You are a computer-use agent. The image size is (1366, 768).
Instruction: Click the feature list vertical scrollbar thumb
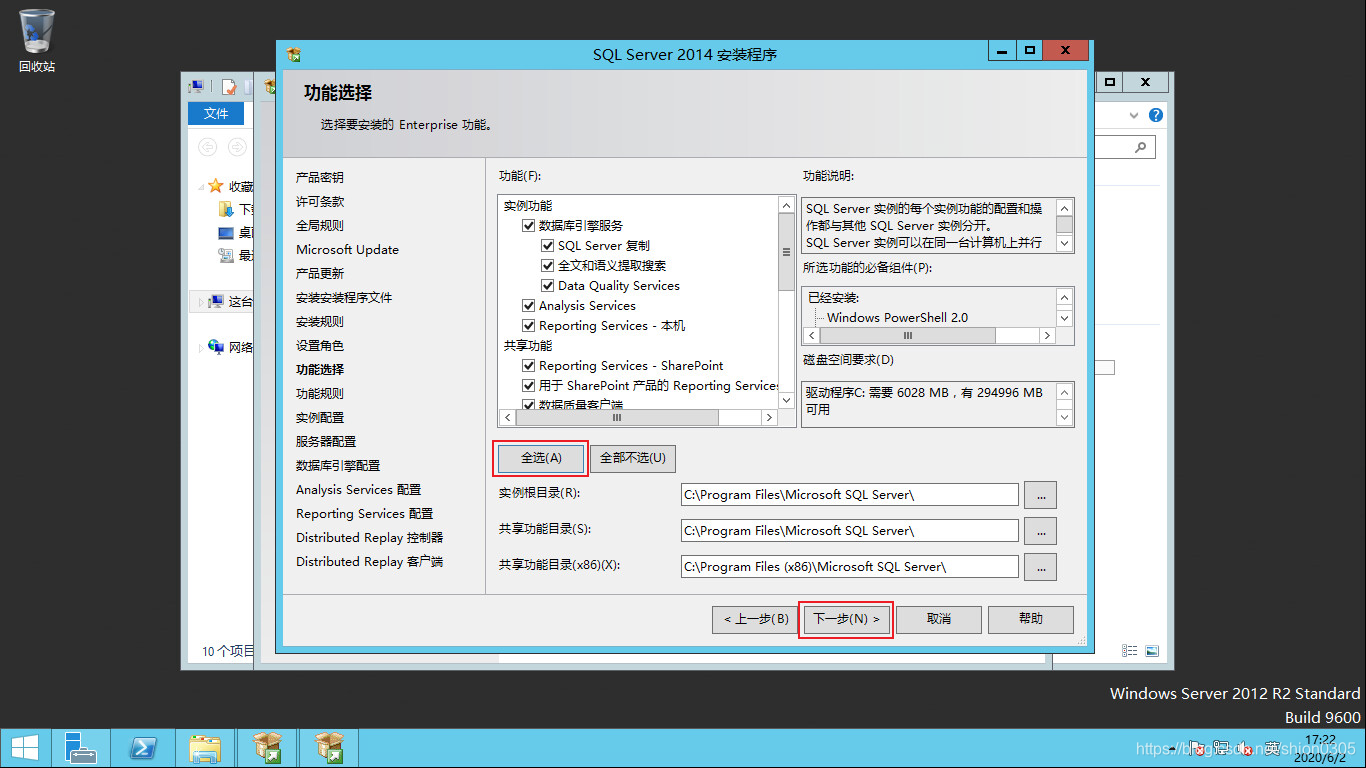coord(786,252)
